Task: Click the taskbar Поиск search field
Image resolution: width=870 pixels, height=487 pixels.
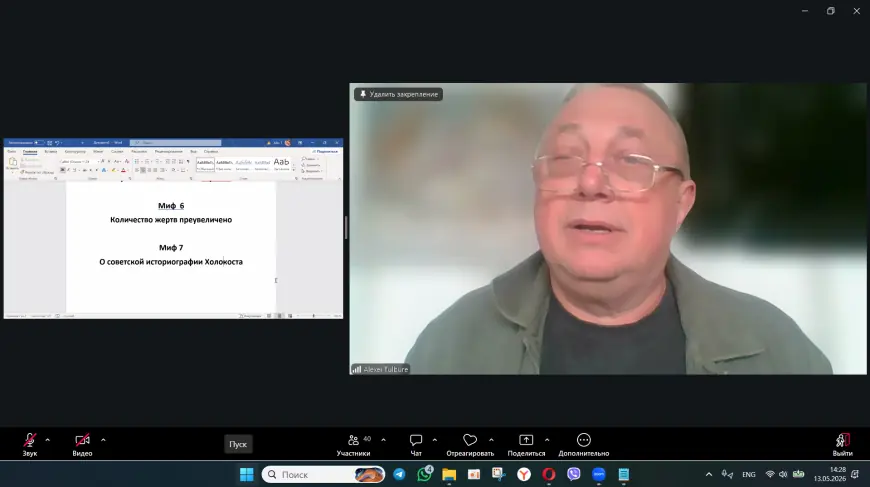Action: [323, 474]
